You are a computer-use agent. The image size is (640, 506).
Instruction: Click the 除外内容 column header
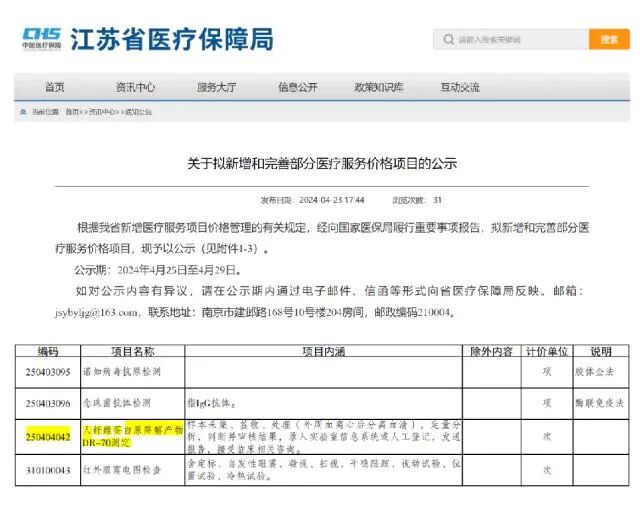click(491, 351)
